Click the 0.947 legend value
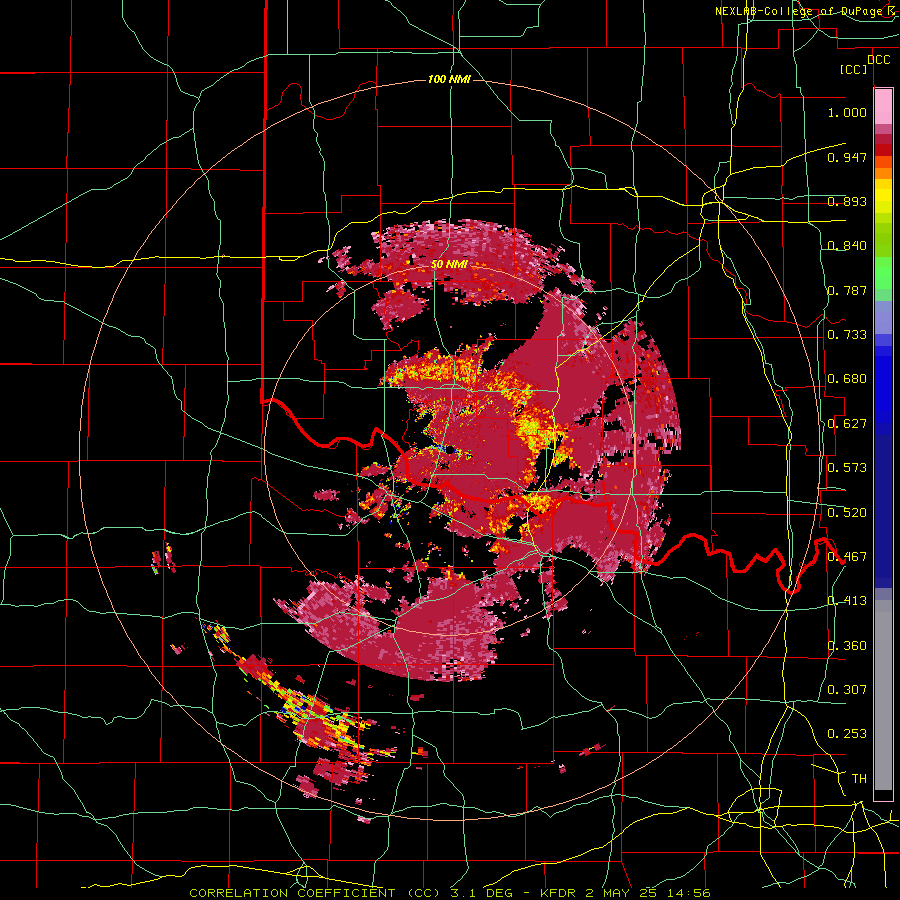 click(847, 157)
